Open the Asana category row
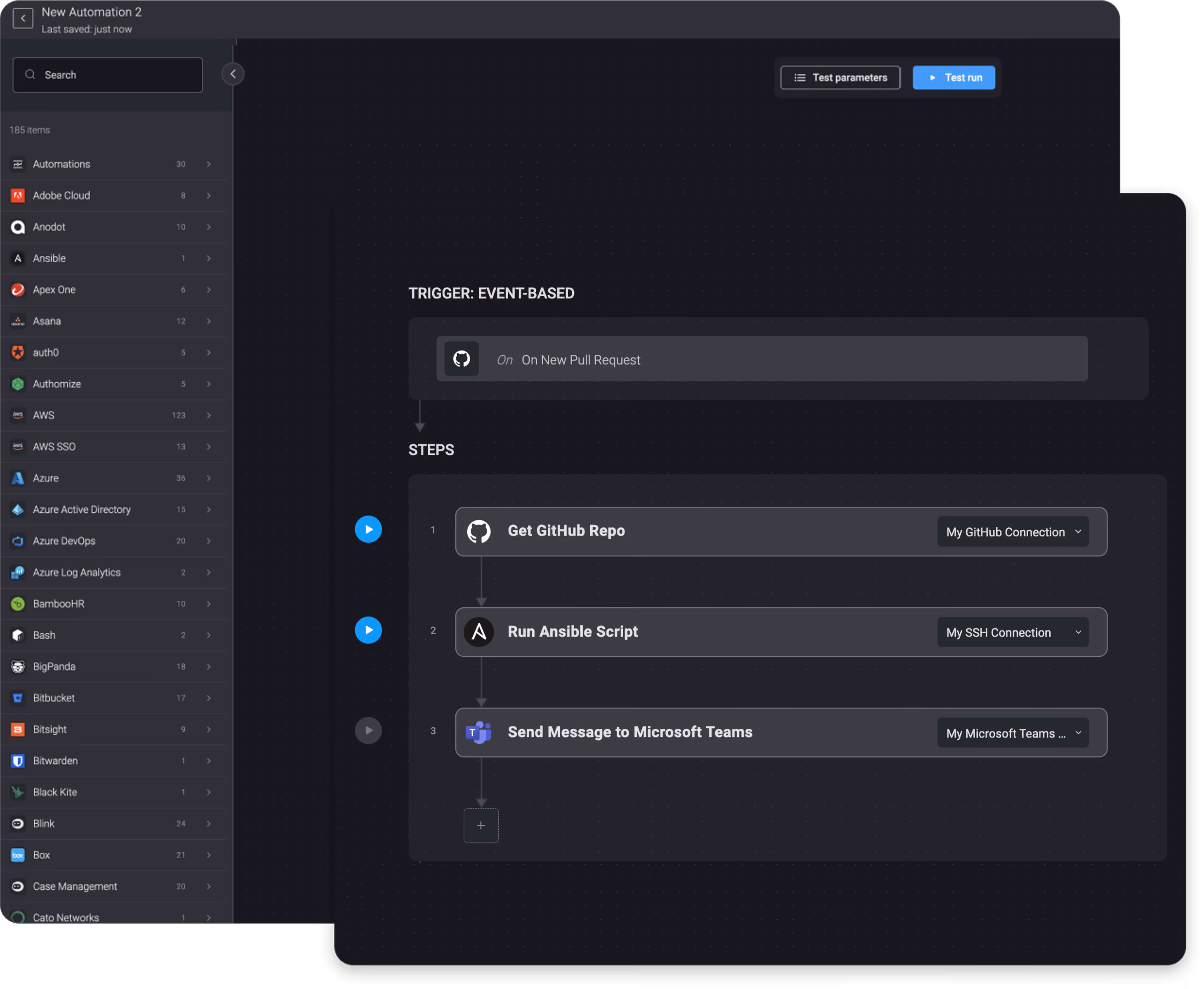The height and width of the screenshot is (989, 1204). click(113, 321)
